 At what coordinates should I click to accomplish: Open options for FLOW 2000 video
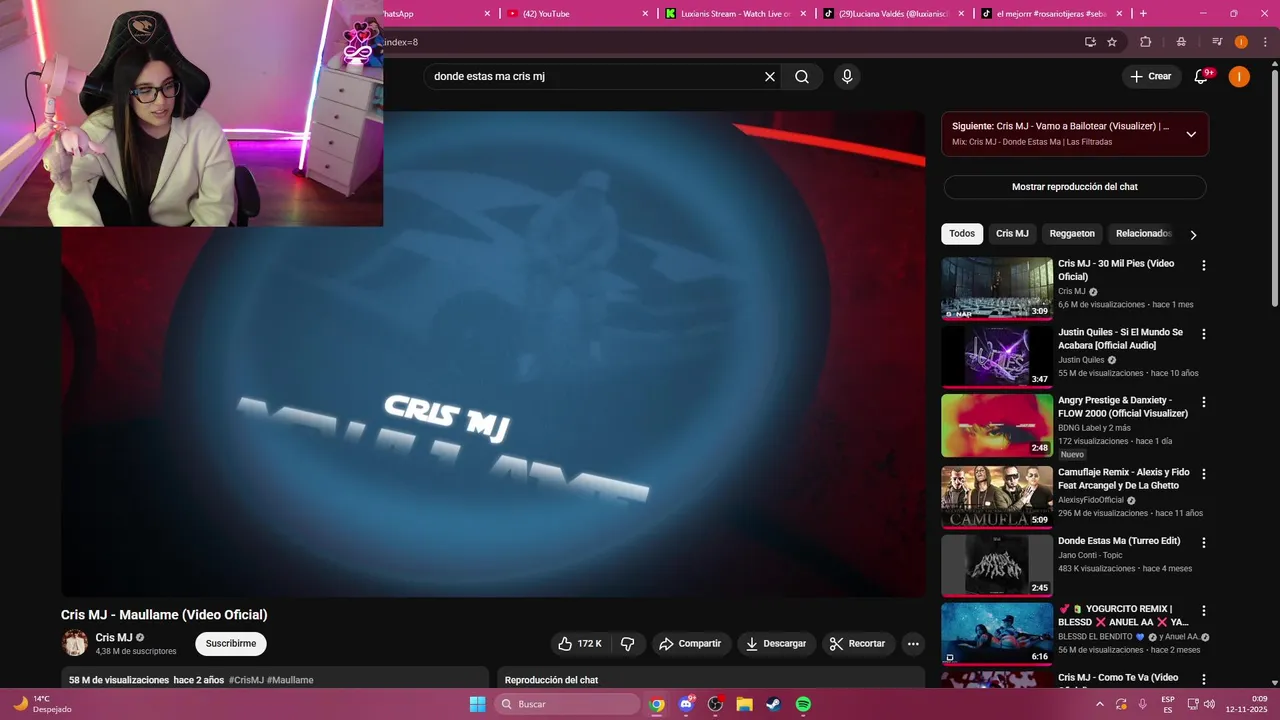1204,401
